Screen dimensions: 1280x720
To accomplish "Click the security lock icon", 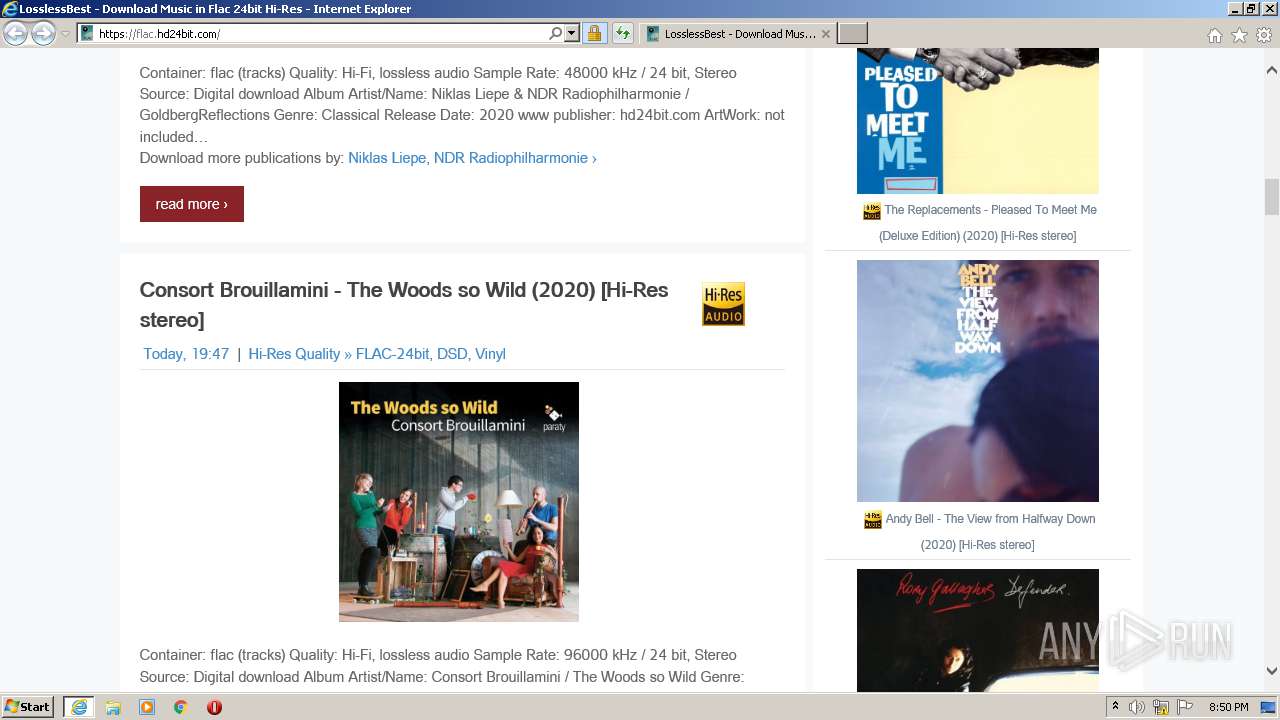I will click(594, 34).
